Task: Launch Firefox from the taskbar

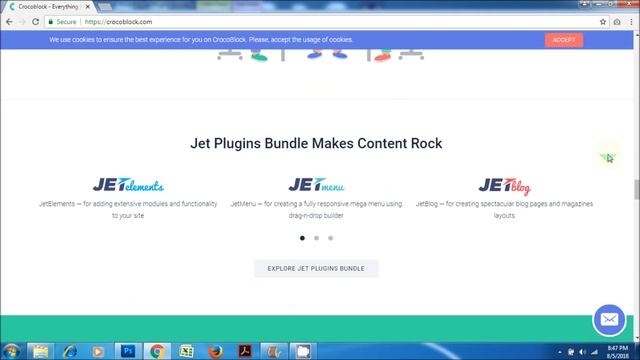Action: 216,351
